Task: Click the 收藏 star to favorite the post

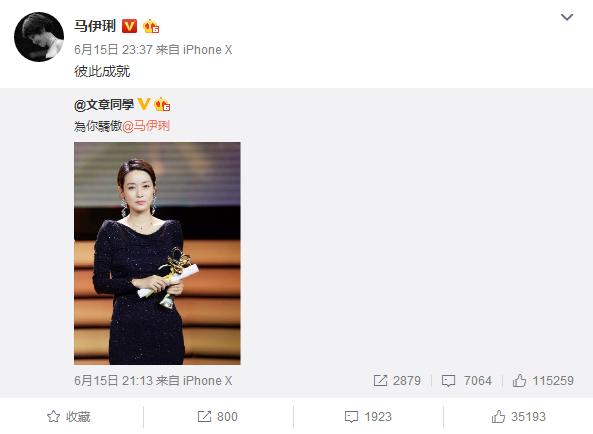Action: tap(69, 417)
